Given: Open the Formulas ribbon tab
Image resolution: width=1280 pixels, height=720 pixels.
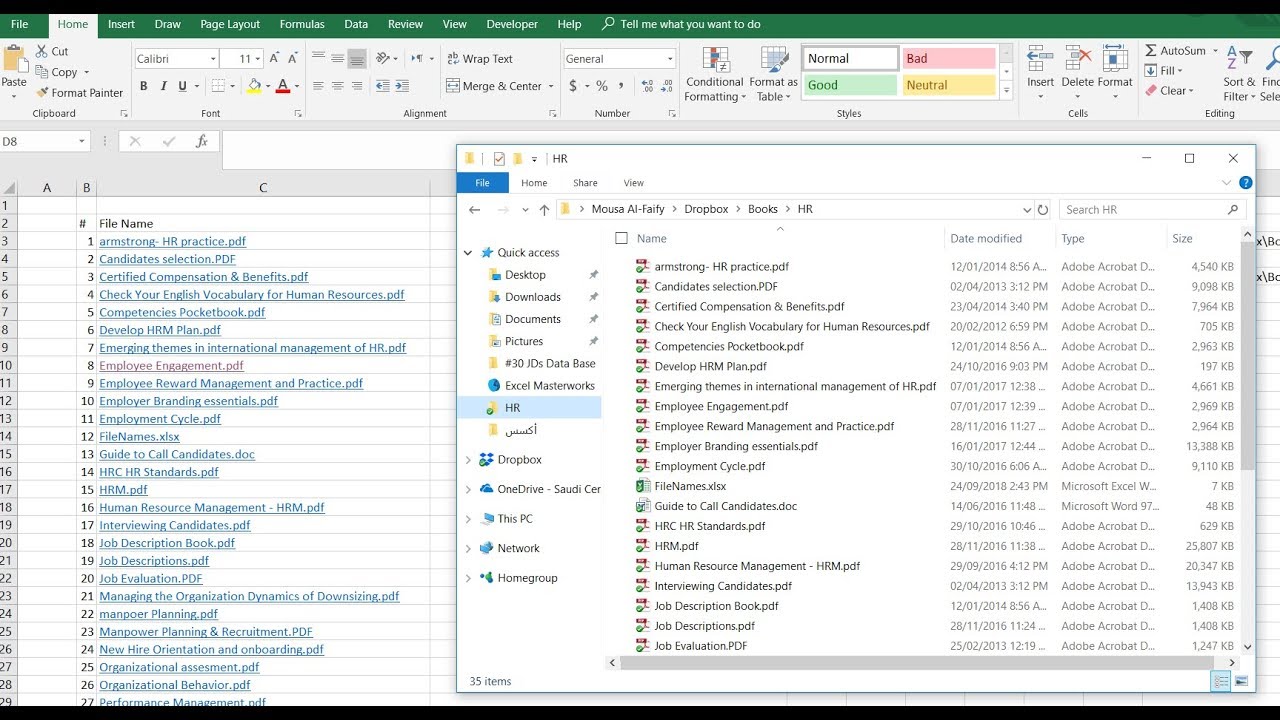Looking at the screenshot, I should [302, 24].
